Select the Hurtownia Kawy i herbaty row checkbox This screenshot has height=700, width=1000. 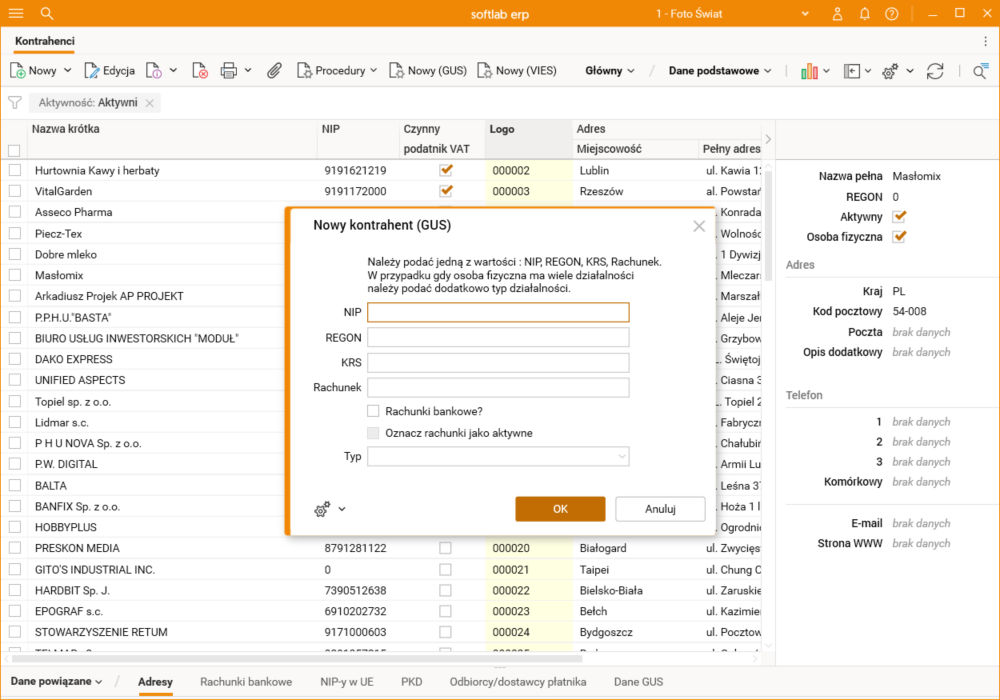point(14,171)
